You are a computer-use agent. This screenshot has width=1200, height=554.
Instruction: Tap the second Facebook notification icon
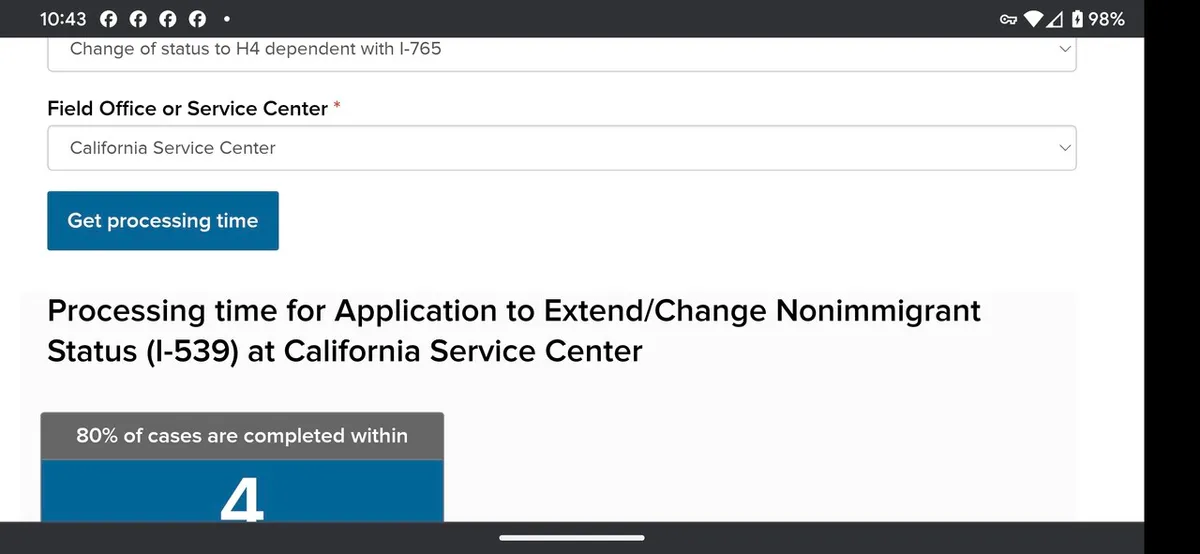(x=139, y=19)
